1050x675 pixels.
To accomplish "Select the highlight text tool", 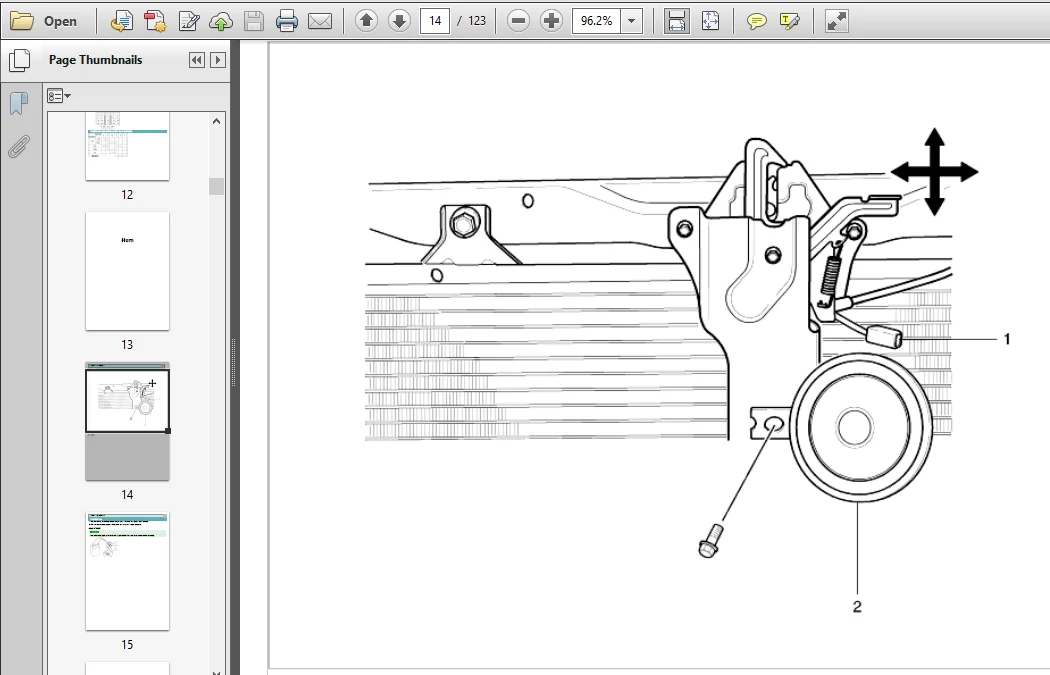I will click(x=790, y=21).
